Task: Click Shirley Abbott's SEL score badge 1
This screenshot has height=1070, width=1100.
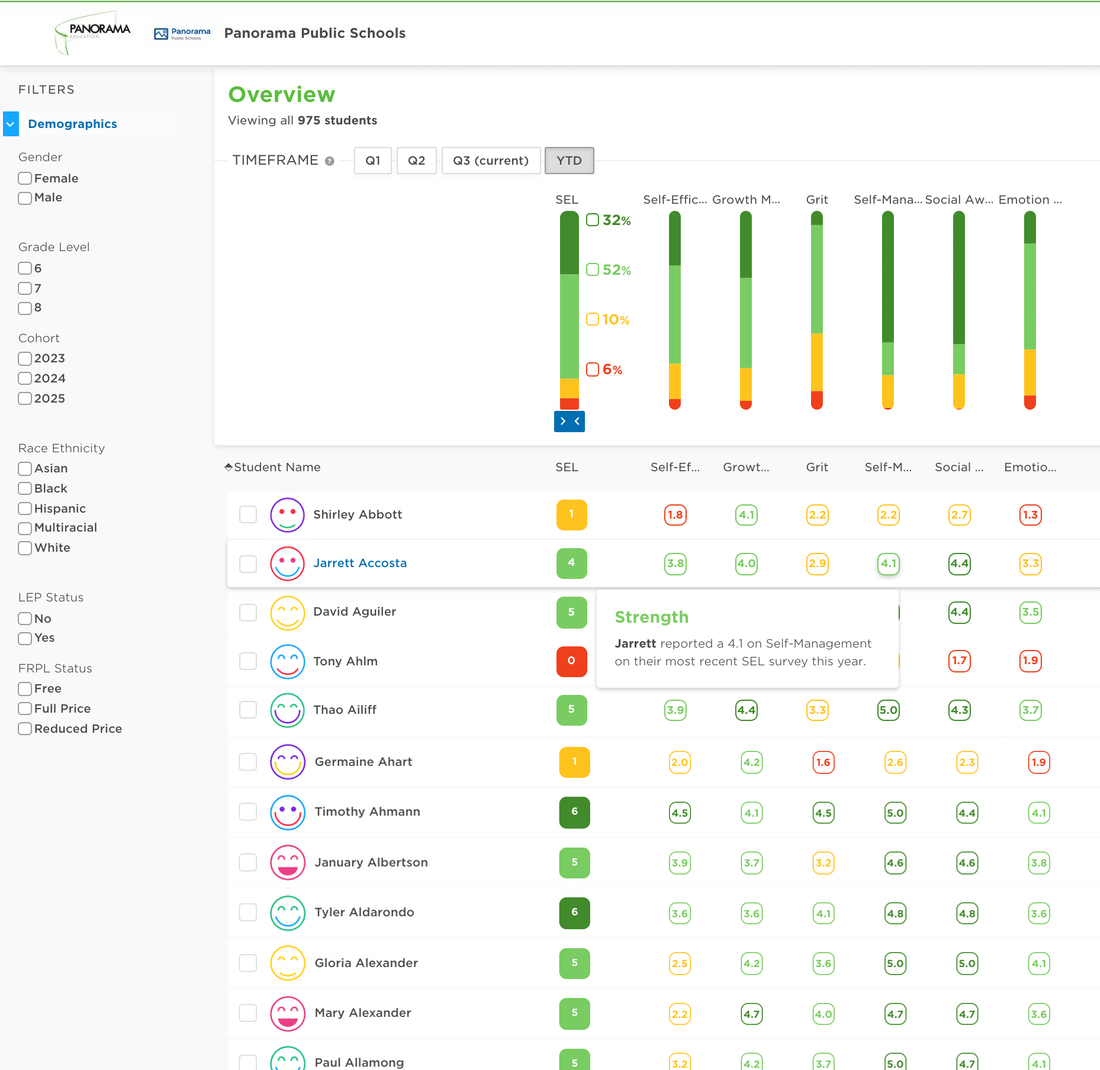Action: [x=571, y=514]
